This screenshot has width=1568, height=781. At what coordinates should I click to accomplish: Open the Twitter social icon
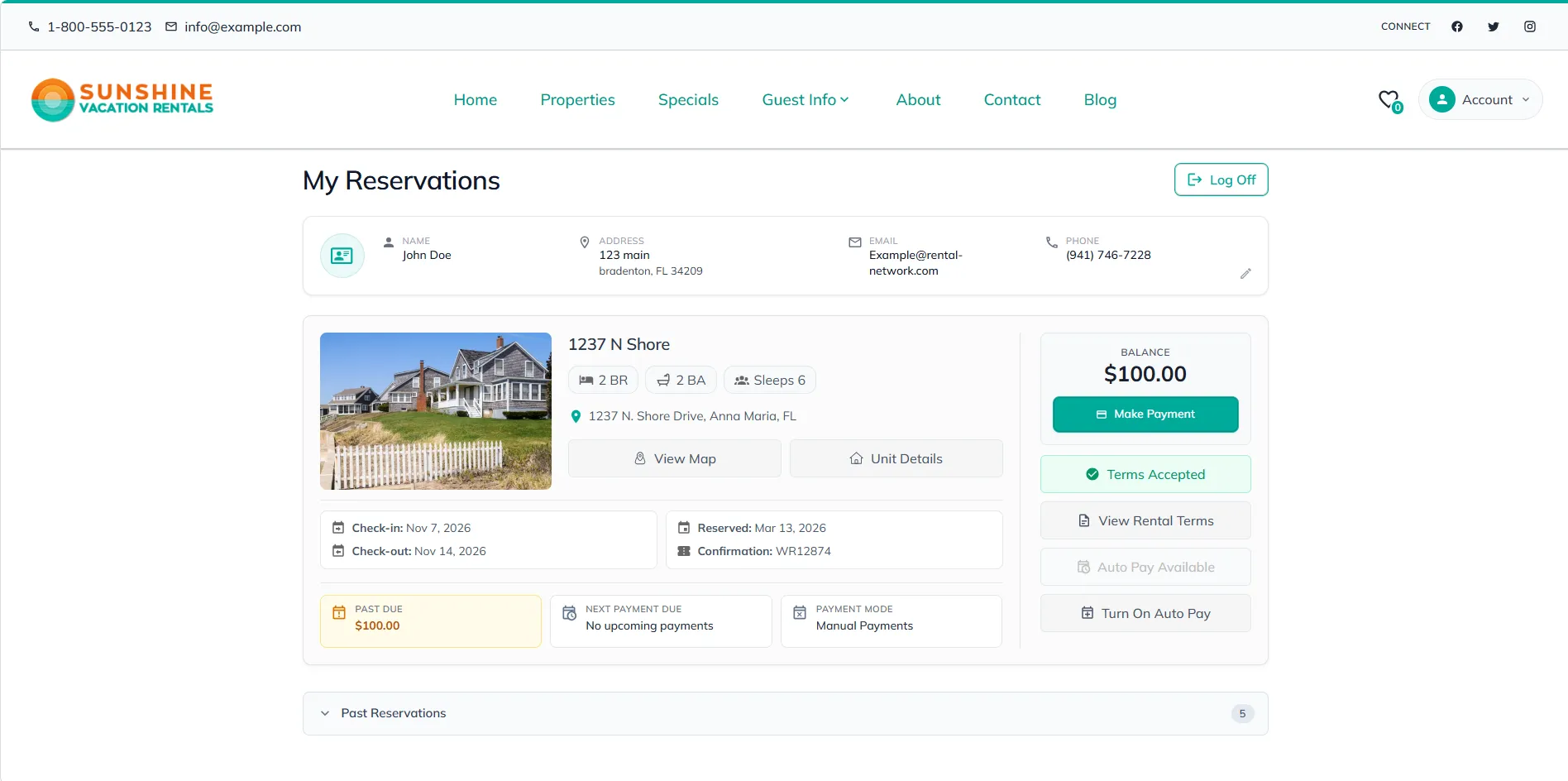click(1494, 26)
